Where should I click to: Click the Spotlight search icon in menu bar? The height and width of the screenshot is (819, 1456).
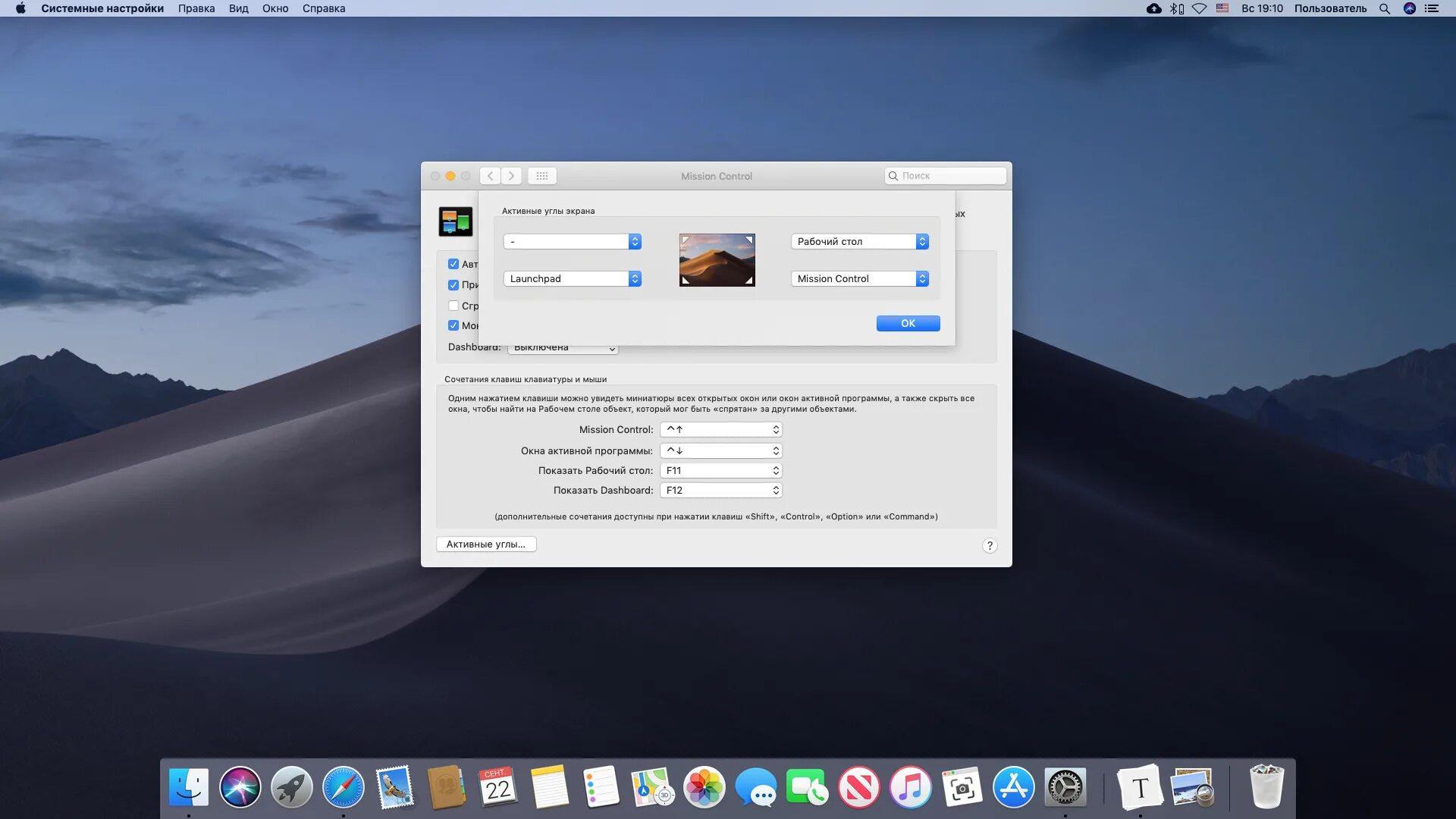1384,8
